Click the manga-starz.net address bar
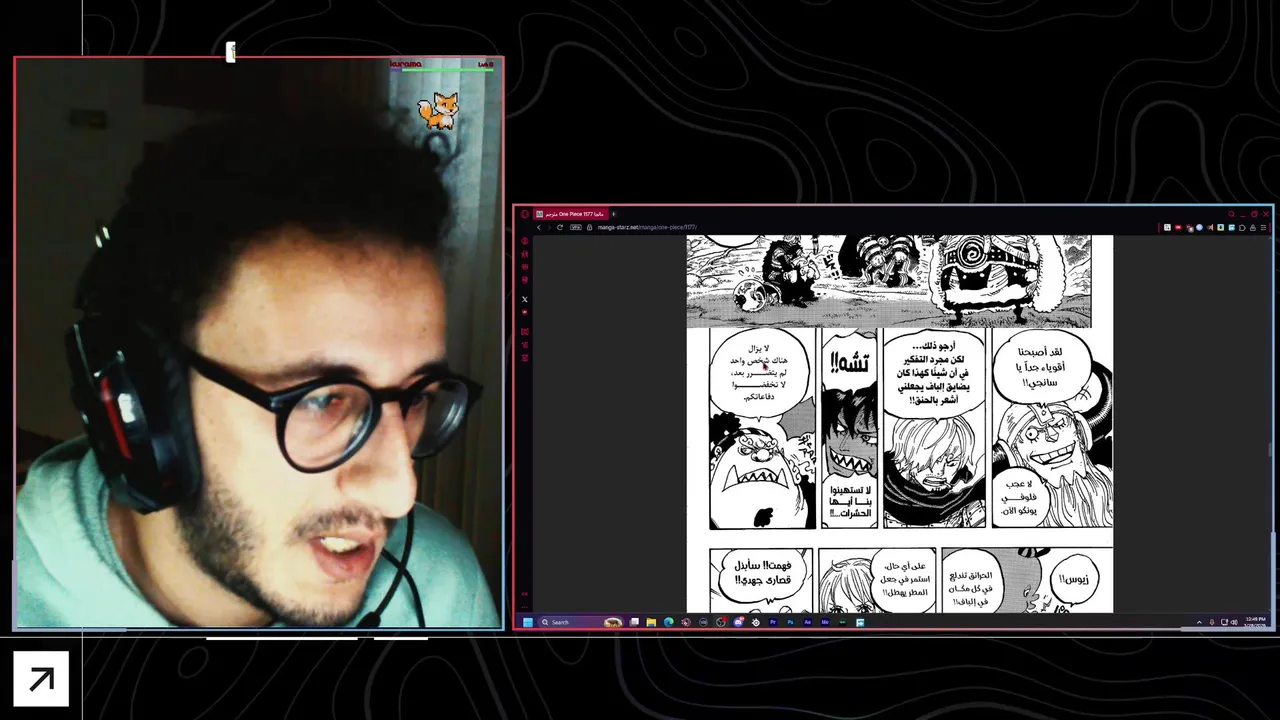Screen dimensions: 1280x720 (648, 227)
